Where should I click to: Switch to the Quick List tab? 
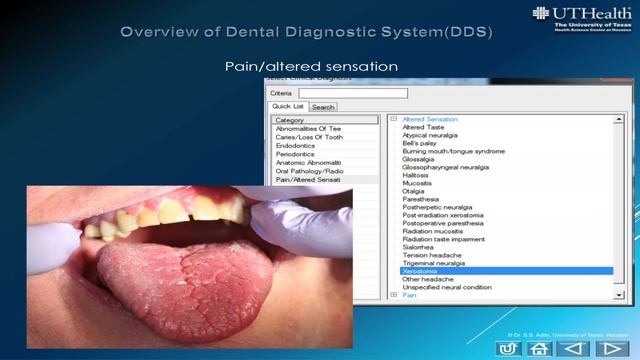click(288, 106)
